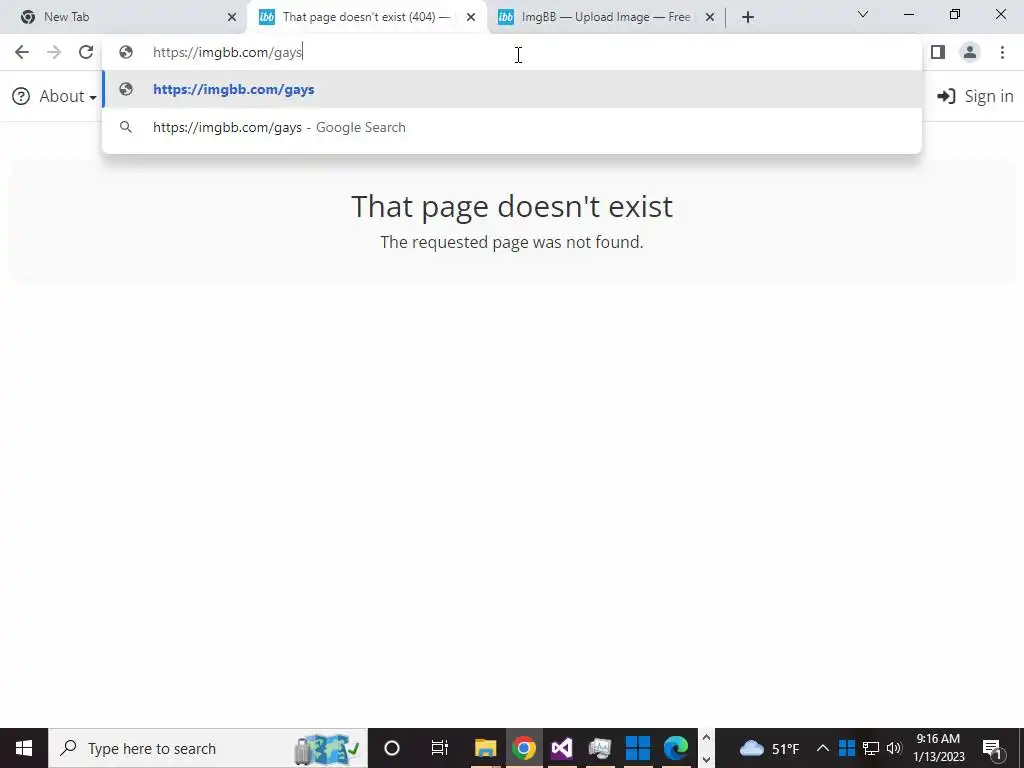Switch to ImgBB Upload Image tab
Viewport: 1024px width, 768px height.
coord(606,17)
